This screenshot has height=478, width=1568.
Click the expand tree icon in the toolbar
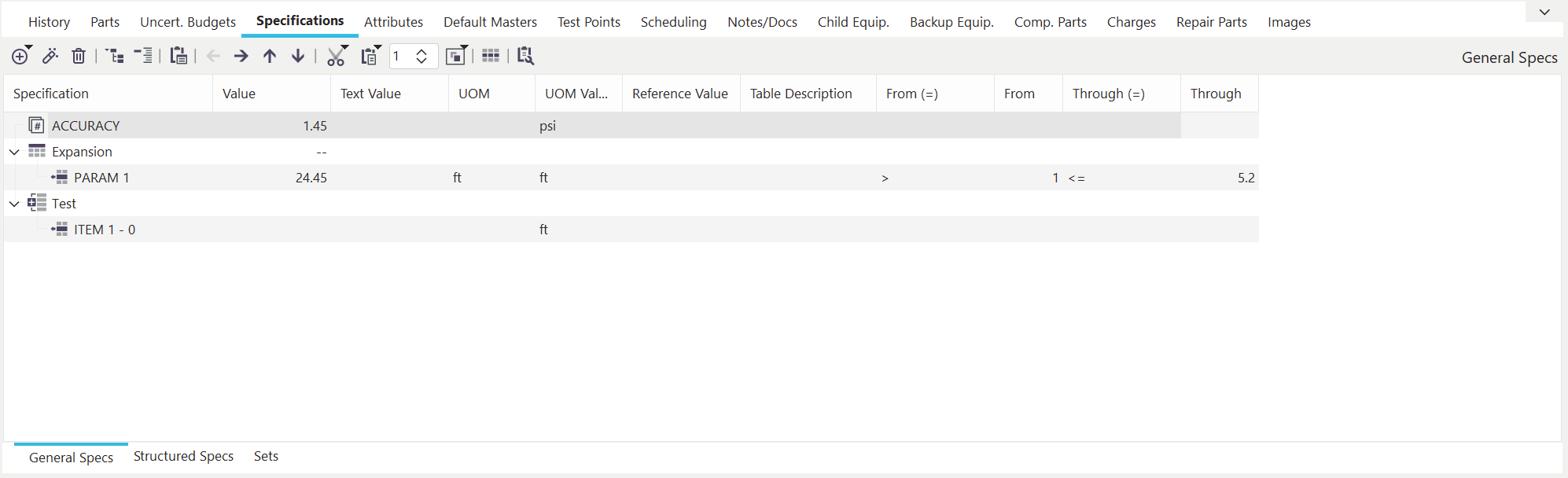click(115, 56)
